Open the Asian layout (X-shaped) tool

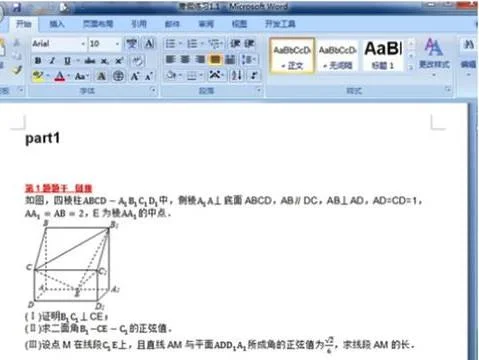point(215,76)
